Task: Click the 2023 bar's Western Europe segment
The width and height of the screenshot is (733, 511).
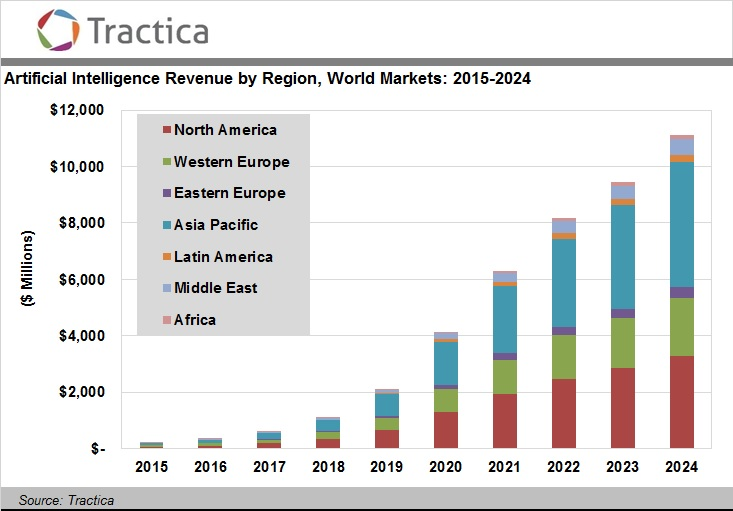Action: (x=623, y=343)
